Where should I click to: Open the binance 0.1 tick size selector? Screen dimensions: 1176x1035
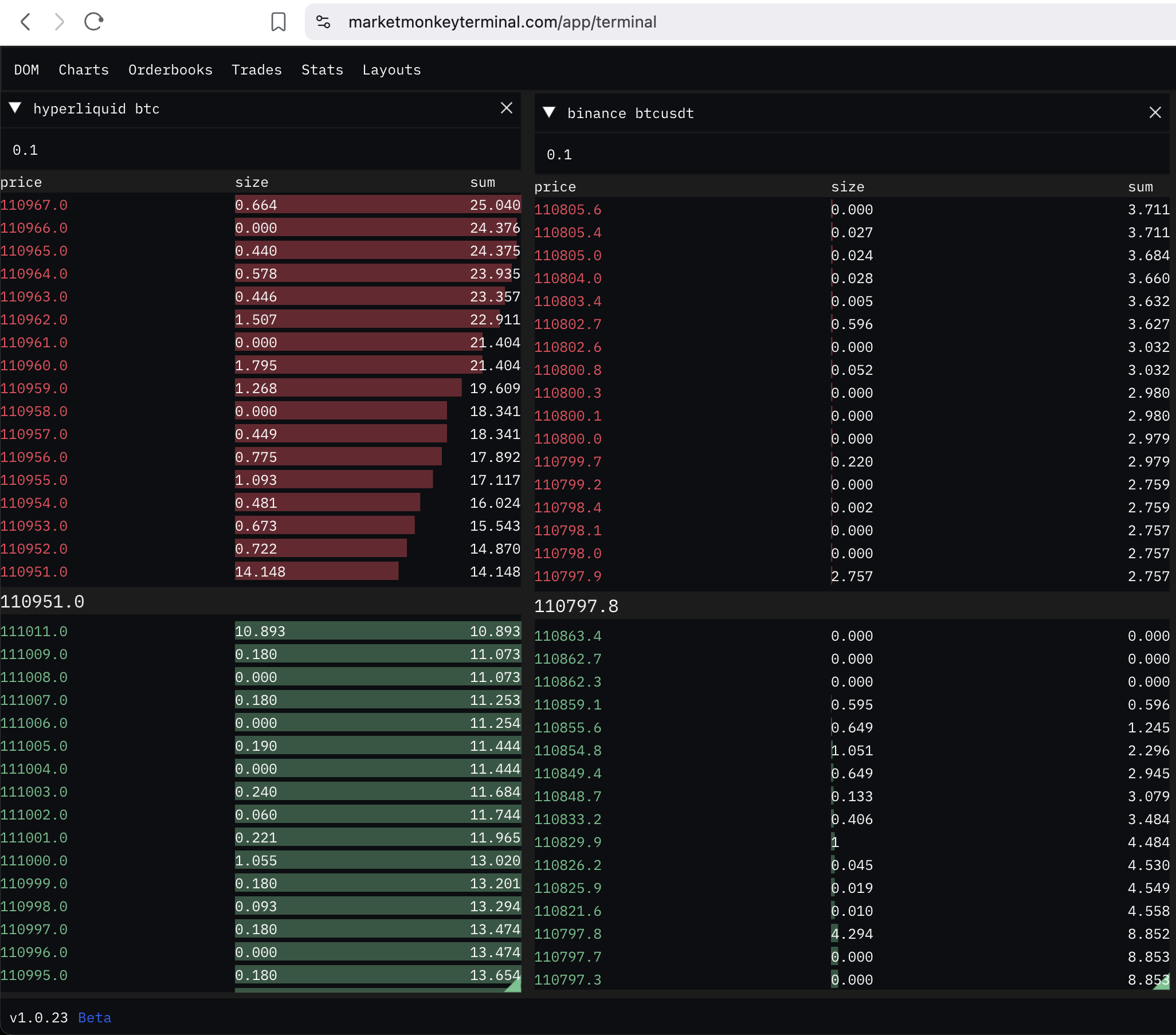pos(559,155)
